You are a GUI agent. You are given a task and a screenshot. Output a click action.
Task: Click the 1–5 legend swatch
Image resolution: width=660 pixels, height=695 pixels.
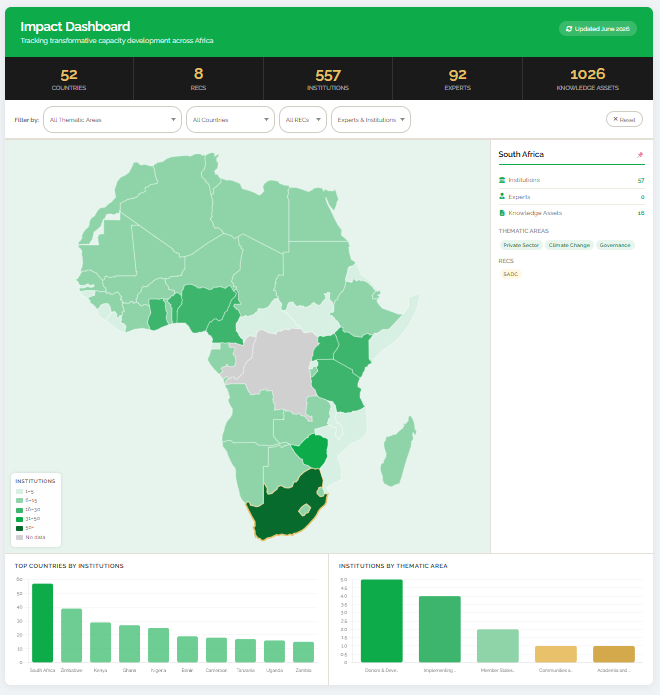(20, 492)
